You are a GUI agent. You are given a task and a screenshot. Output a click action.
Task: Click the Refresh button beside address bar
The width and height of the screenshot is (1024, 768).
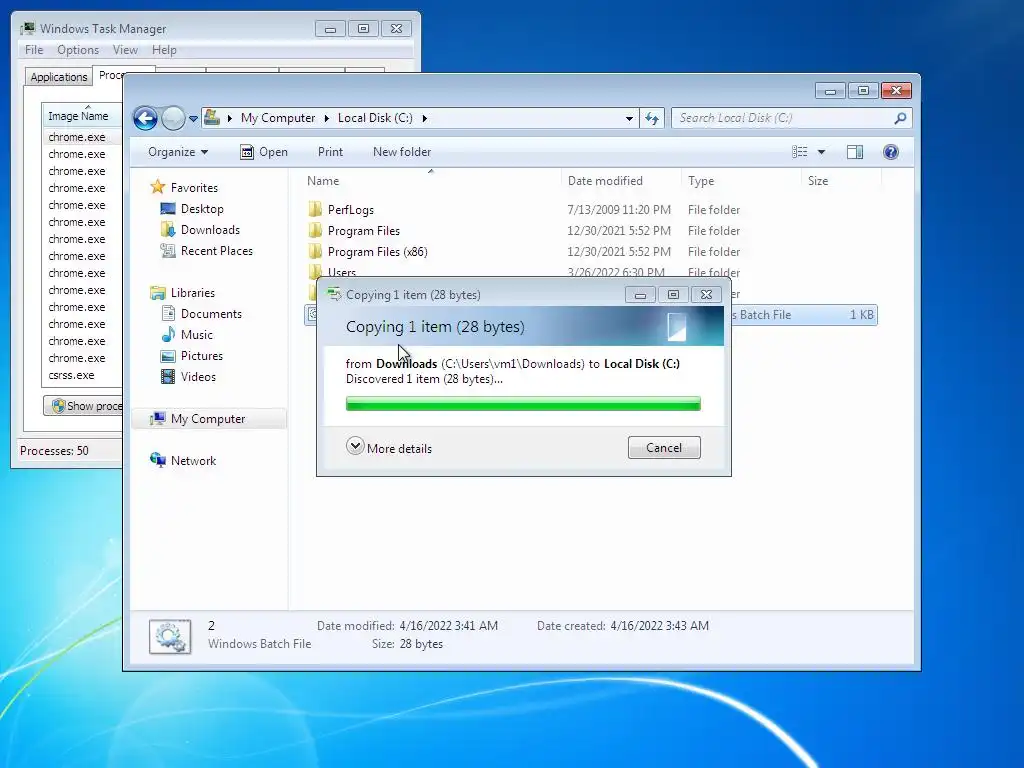tap(652, 118)
